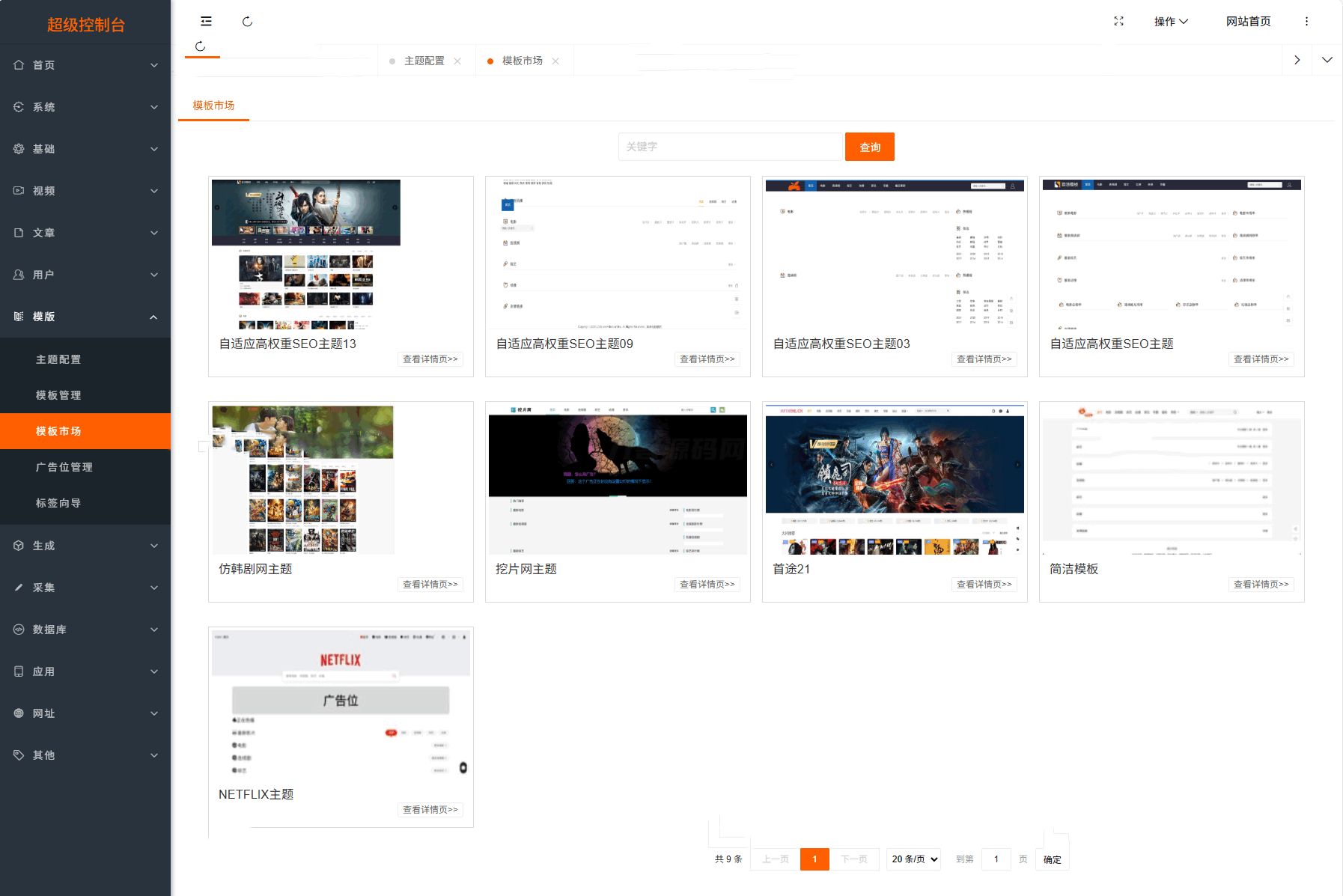Click the 查询 search button

tap(870, 147)
